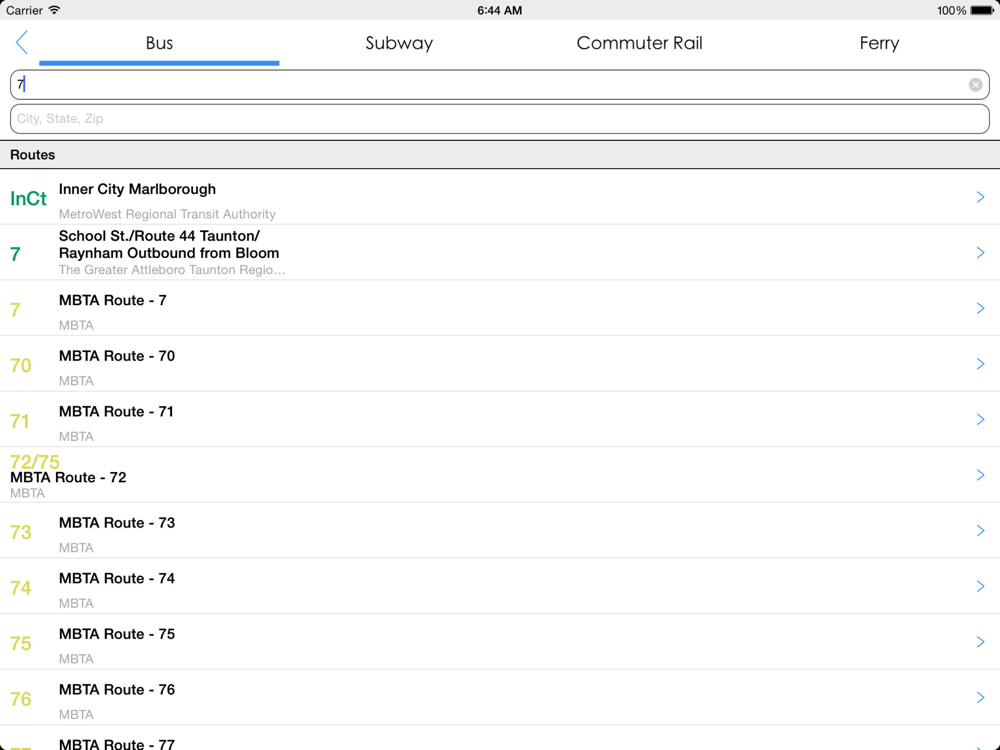Tap the yellow 74 route badge

(20, 587)
